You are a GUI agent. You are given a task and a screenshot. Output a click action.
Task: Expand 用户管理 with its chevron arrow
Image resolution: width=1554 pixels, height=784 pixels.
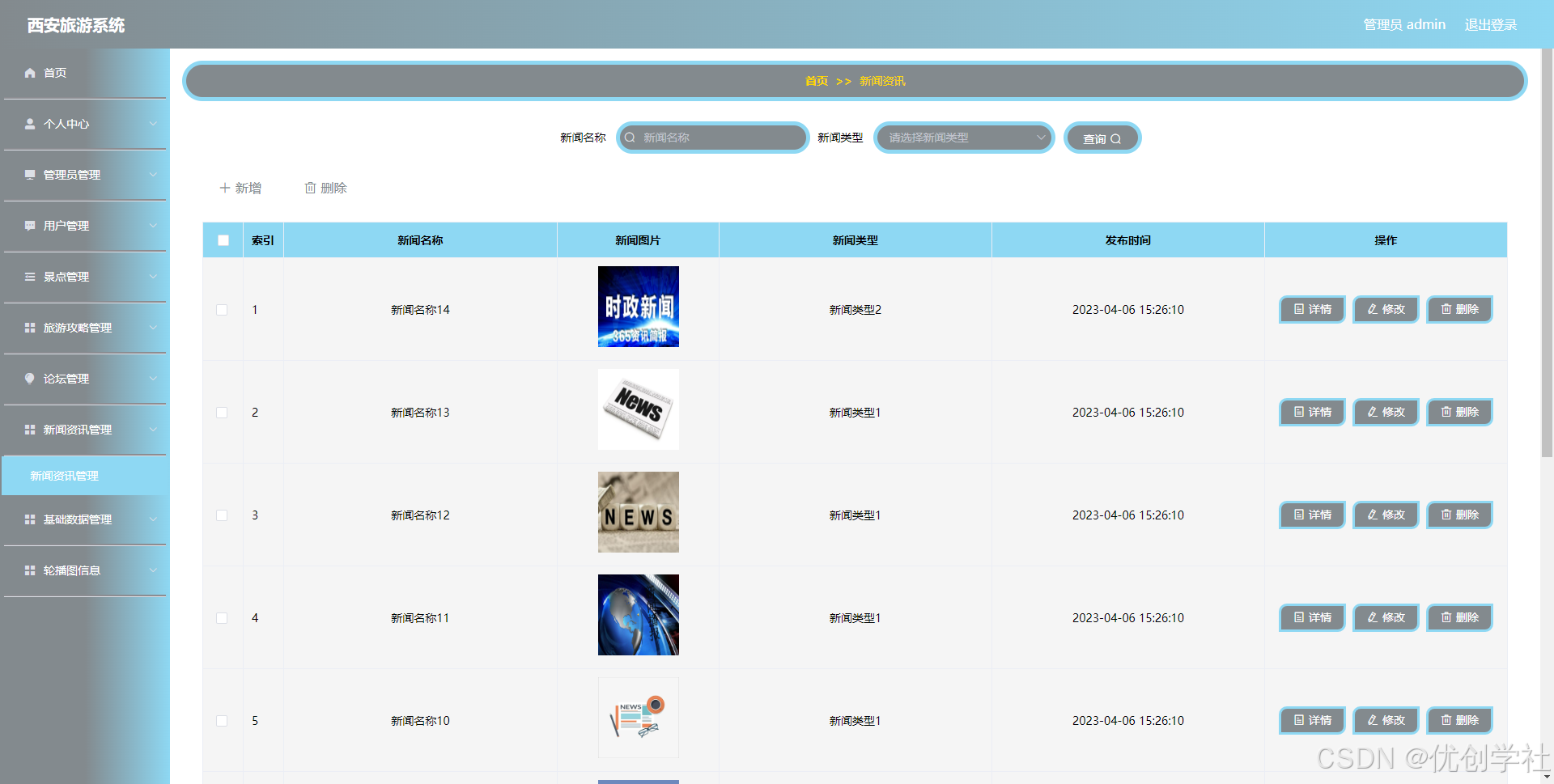tap(153, 226)
